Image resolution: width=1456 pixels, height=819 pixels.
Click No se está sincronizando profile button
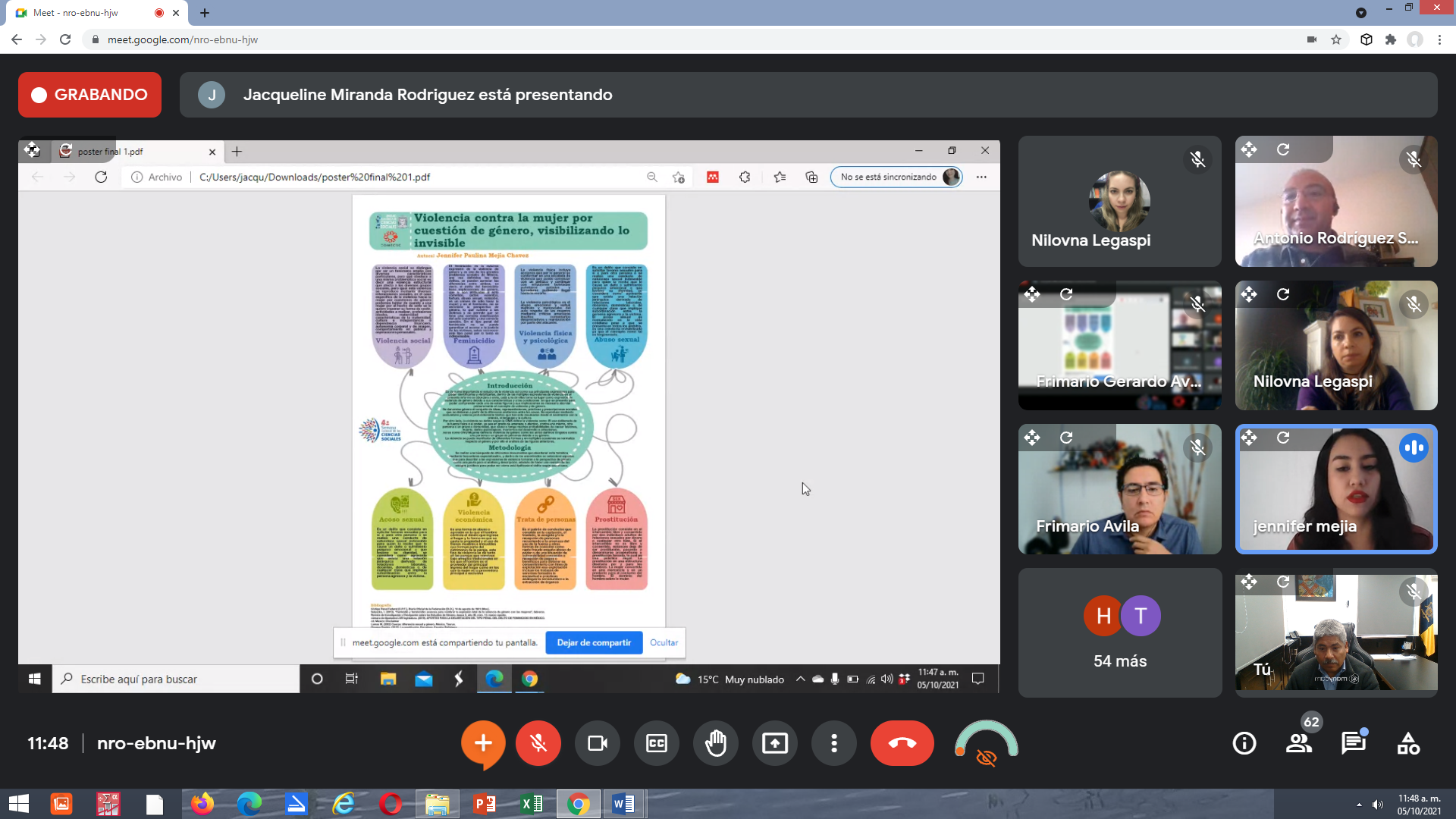pyautogui.click(x=897, y=177)
